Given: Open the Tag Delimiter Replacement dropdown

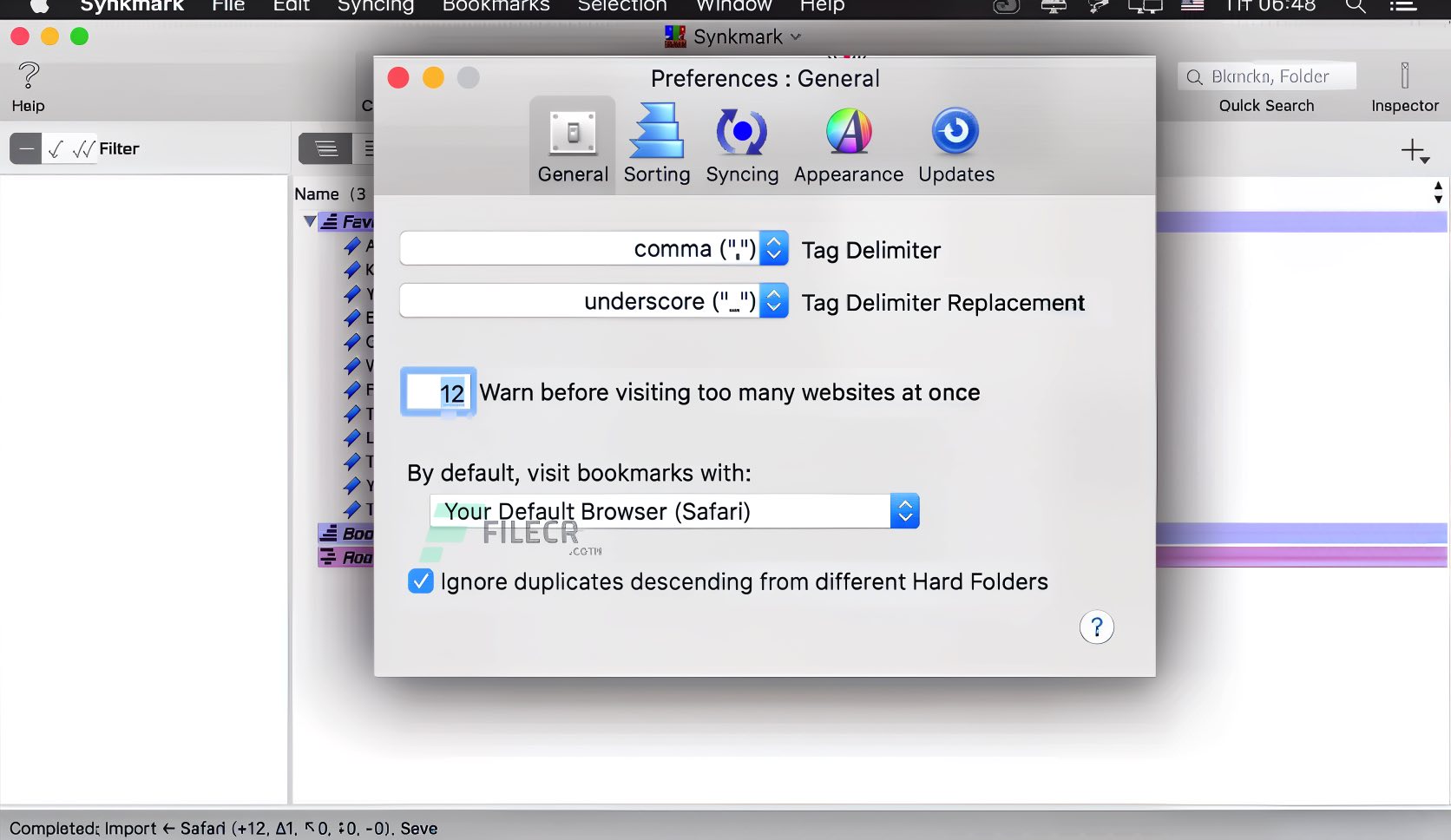Looking at the screenshot, I should pos(772,301).
